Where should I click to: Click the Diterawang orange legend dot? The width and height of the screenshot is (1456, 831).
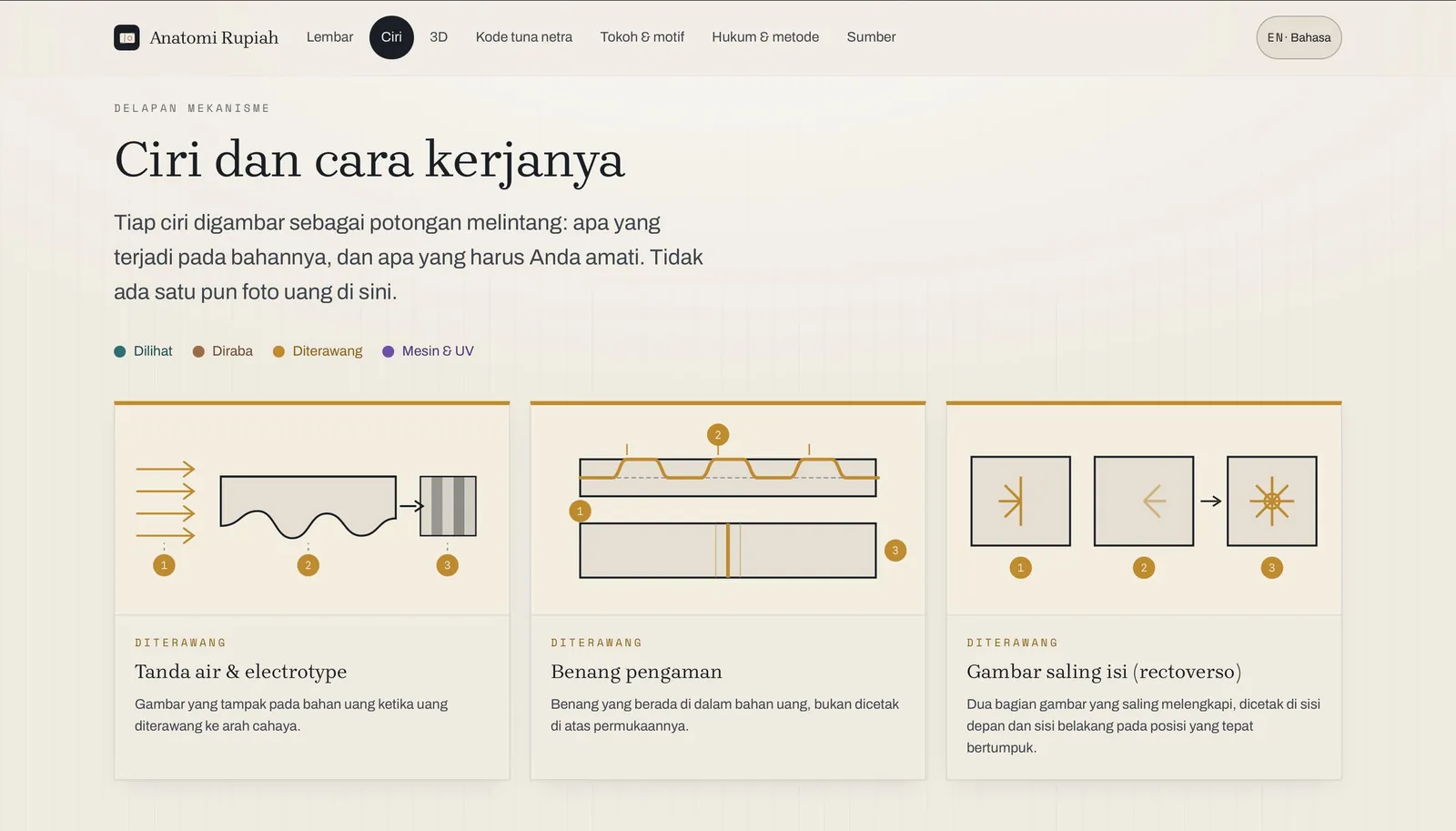[278, 351]
